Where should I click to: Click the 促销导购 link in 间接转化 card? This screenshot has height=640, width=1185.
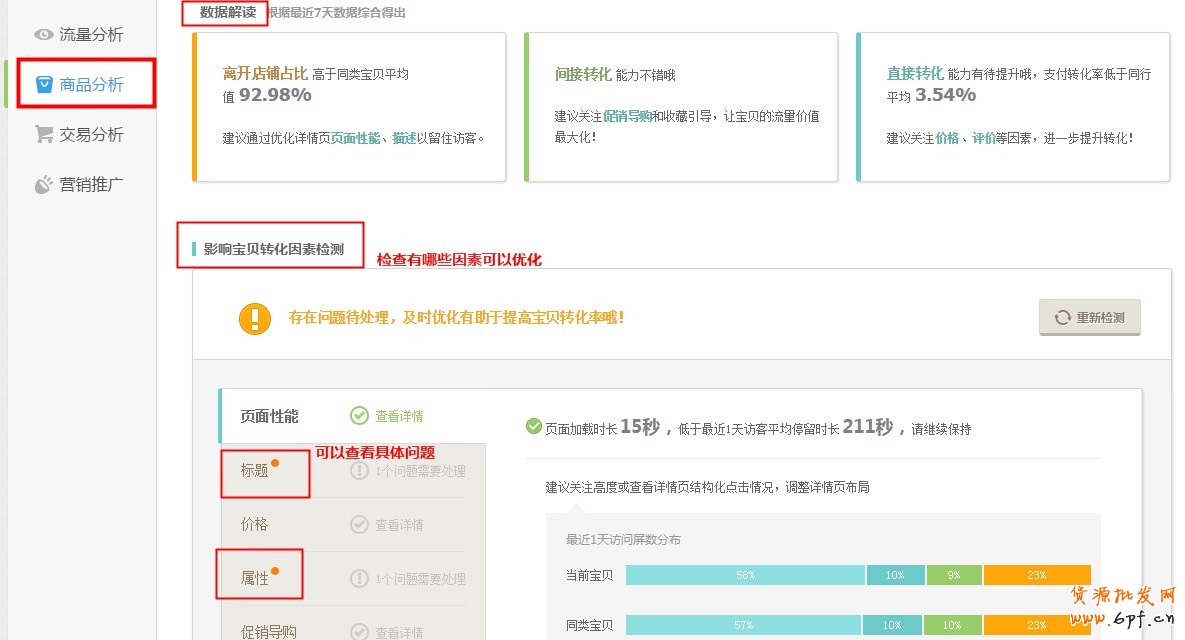[x=627, y=116]
